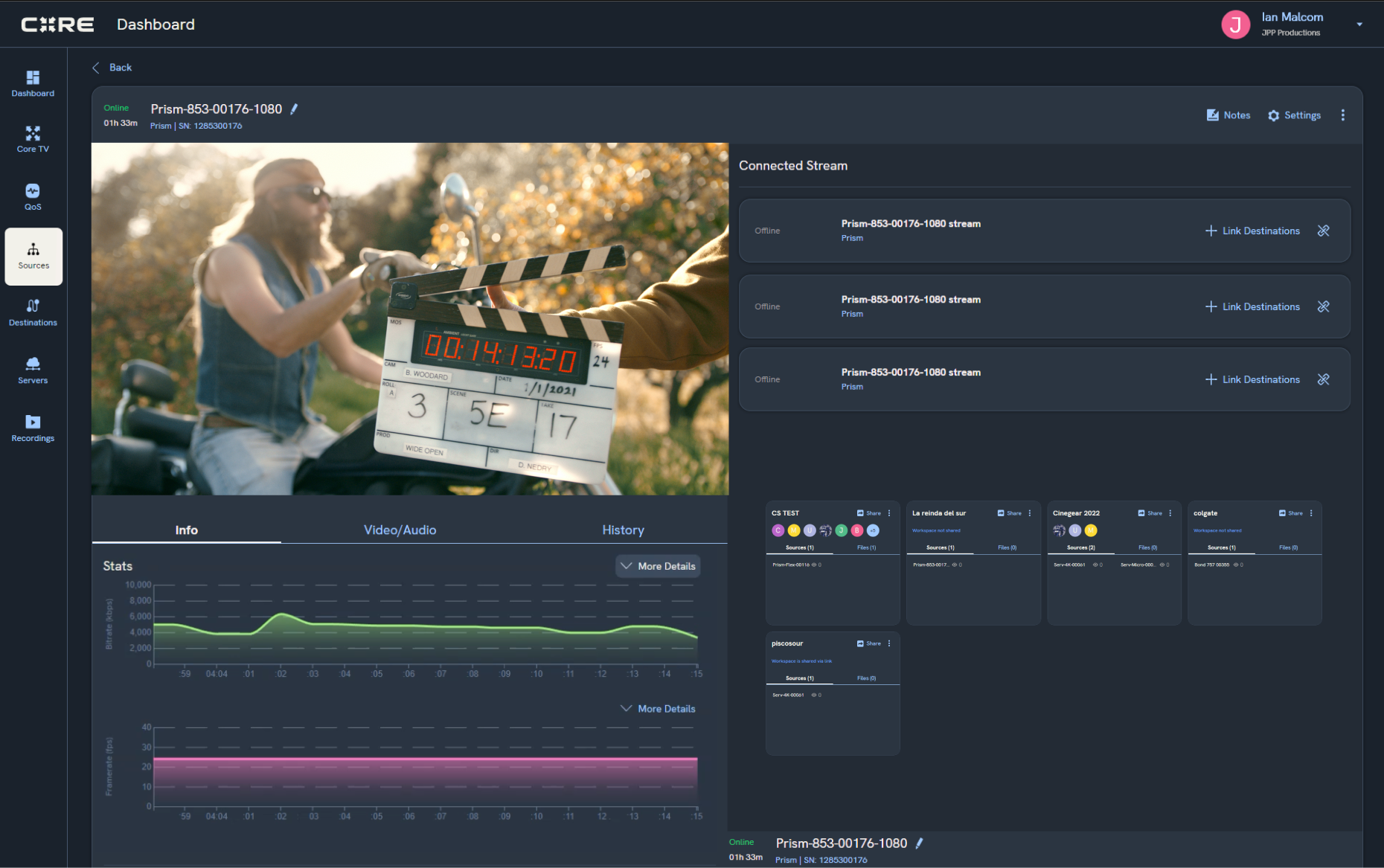Toggle the eye icon beside Bond 757 00355

(x=1236, y=565)
